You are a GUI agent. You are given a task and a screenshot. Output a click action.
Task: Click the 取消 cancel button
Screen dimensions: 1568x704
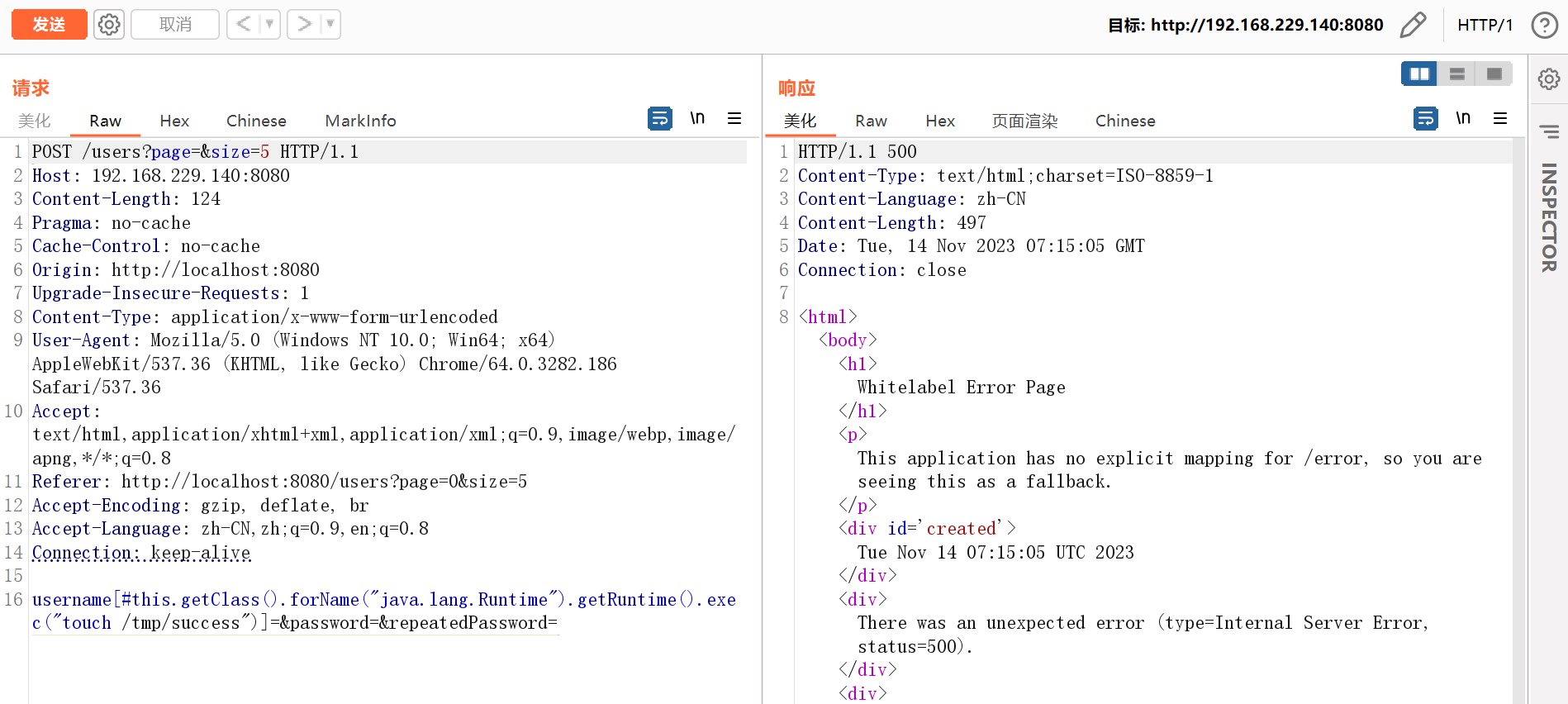[175, 25]
